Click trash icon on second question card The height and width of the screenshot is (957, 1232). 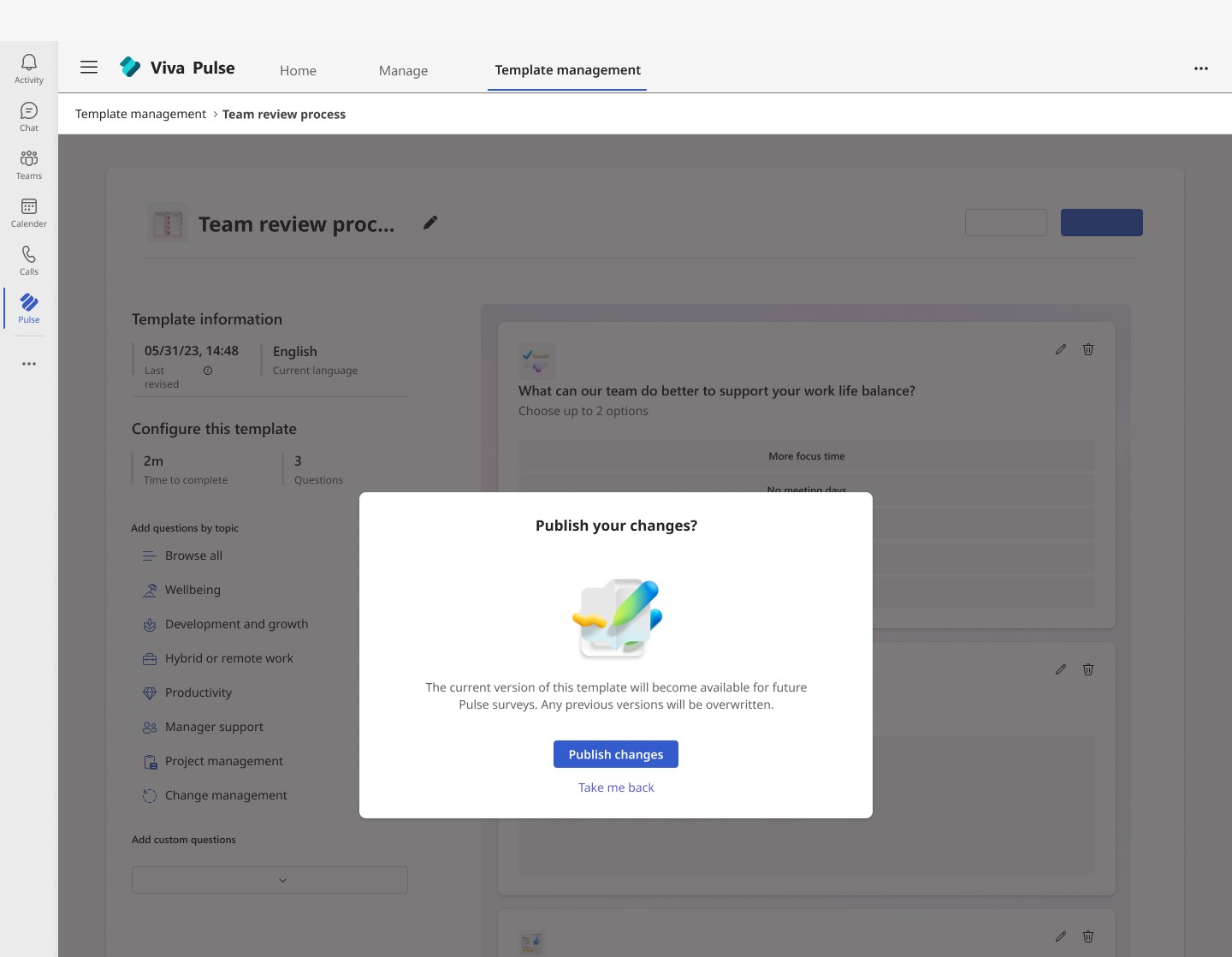[x=1088, y=669]
